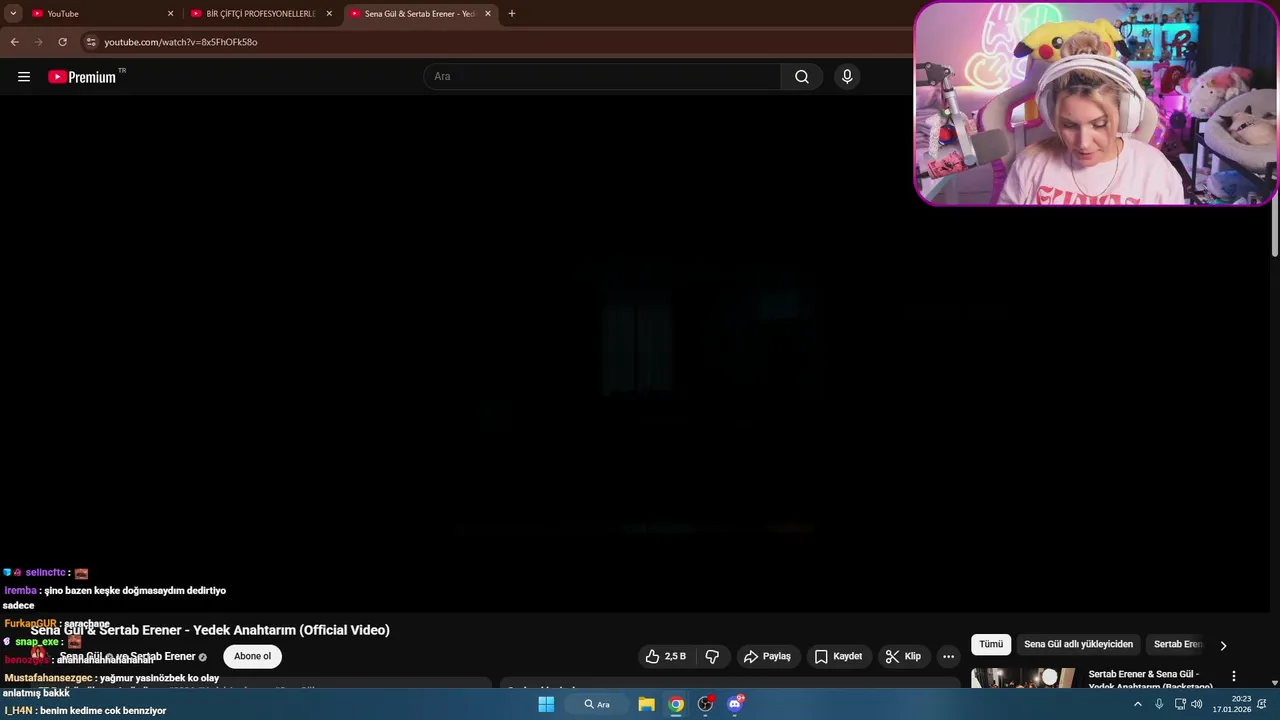1280x720 pixels.
Task: Open Discord from the taskbar
Action: (x=735, y=704)
